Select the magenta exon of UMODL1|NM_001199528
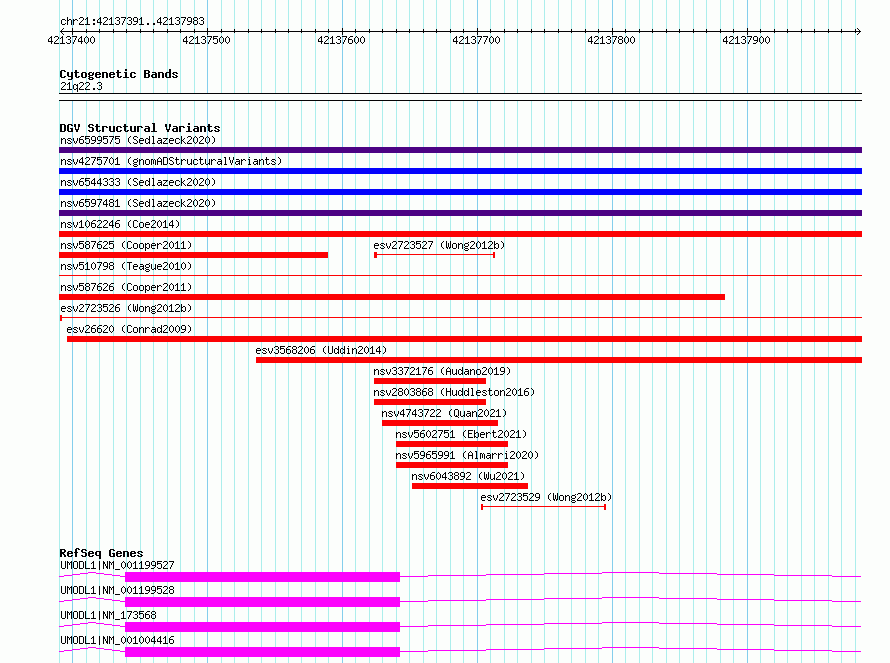Screen dimensions: 890x663 point(262,602)
